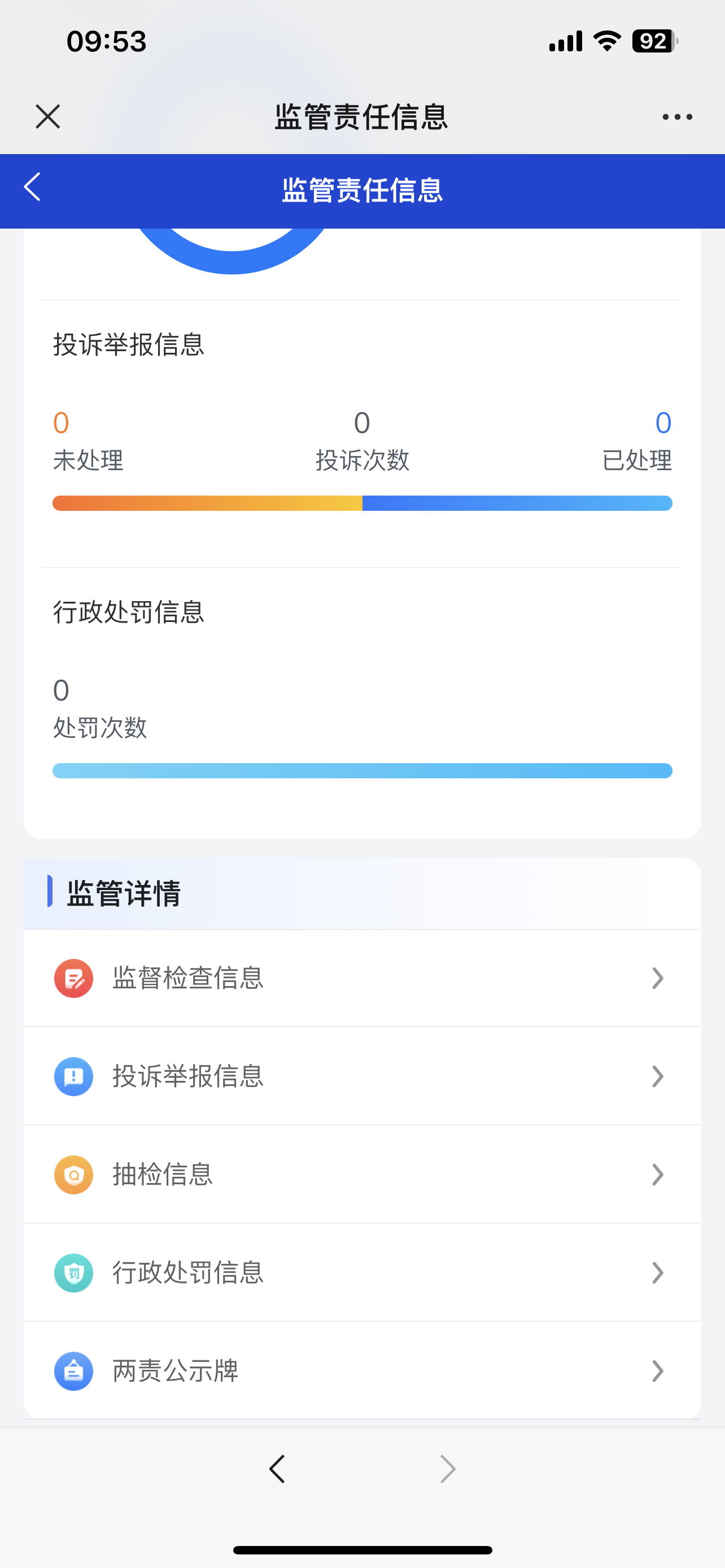
Task: Tap the 未处理 complaint count
Action: (x=62, y=423)
